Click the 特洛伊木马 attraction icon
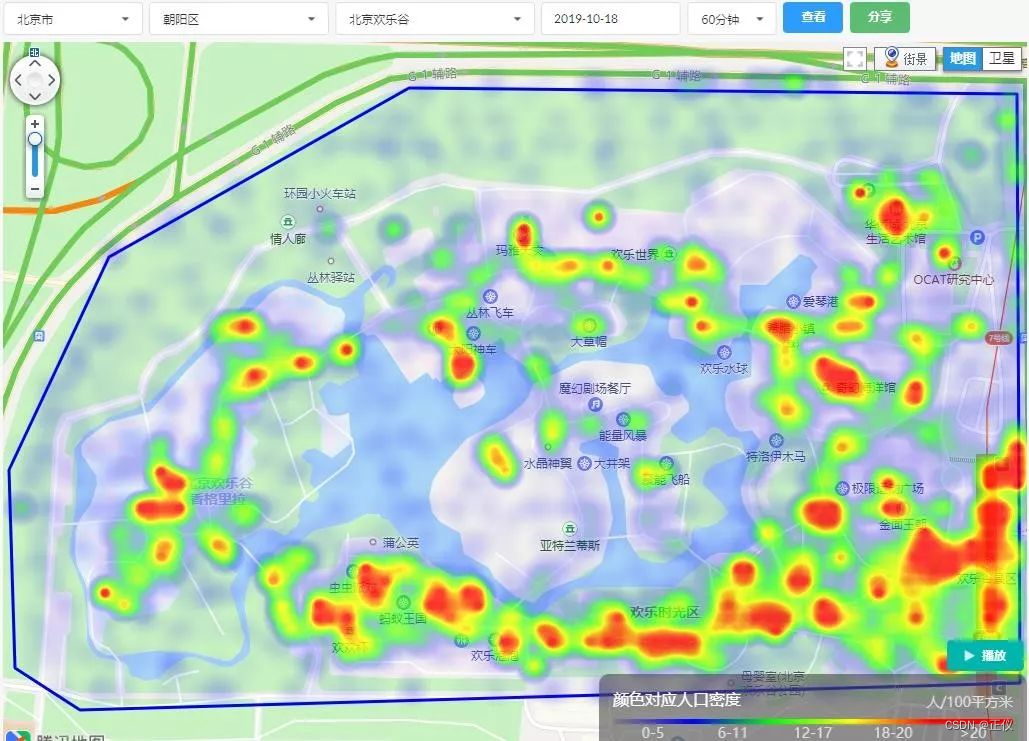This screenshot has width=1029, height=741. [x=776, y=440]
